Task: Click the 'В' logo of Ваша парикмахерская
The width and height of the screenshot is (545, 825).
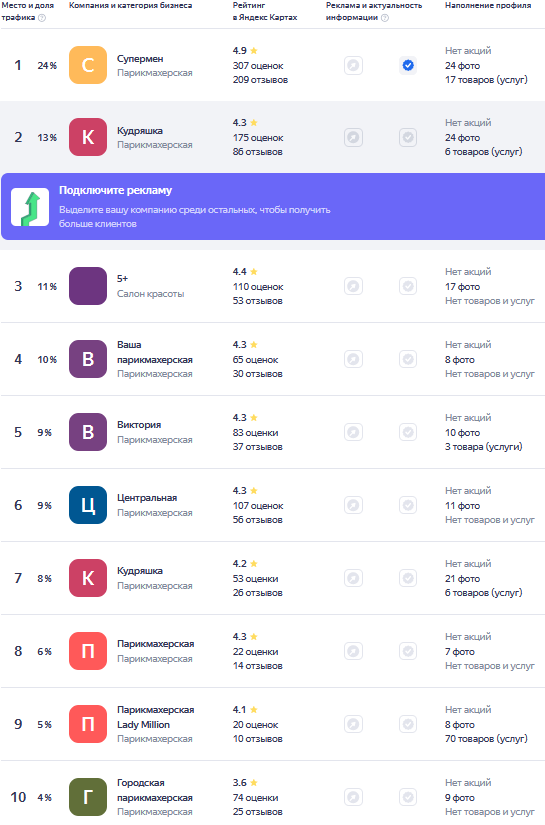Action: [88, 359]
